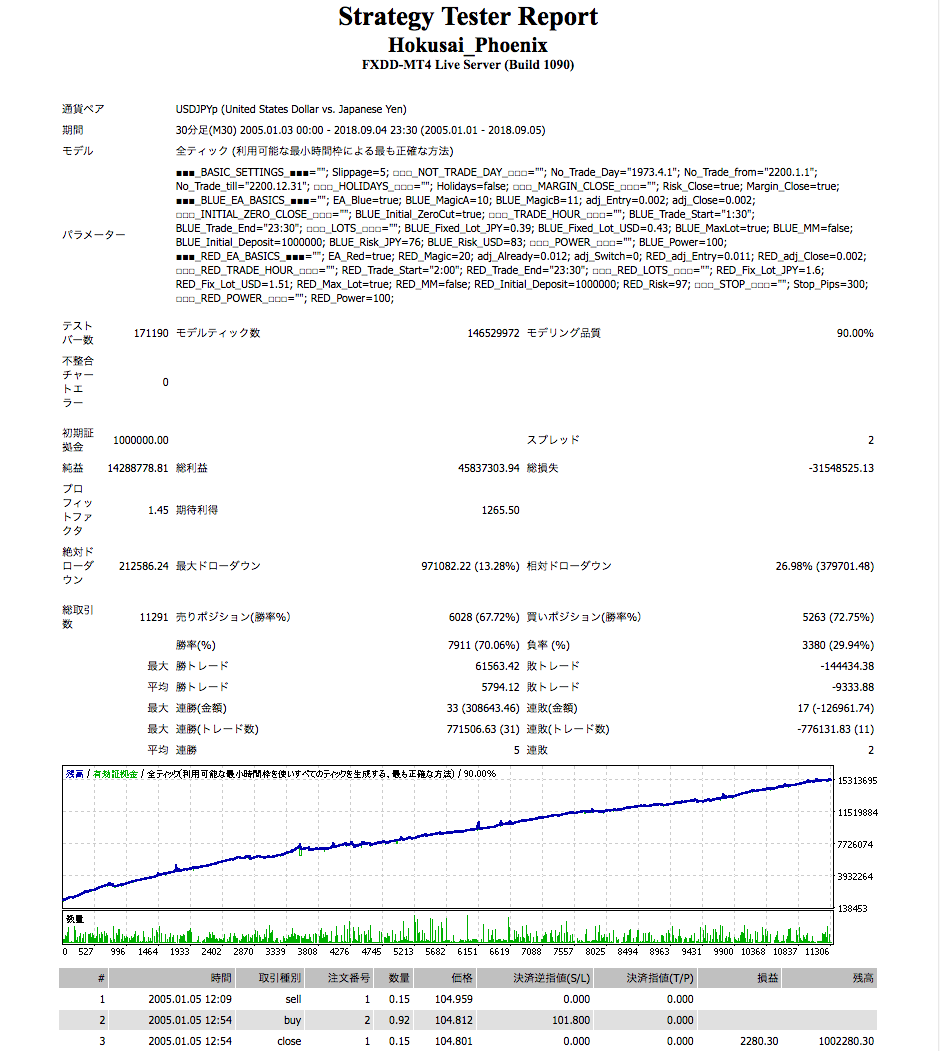The width and height of the screenshot is (940, 1051).
Task: Click the price cell 104.959
Action: coord(454,999)
